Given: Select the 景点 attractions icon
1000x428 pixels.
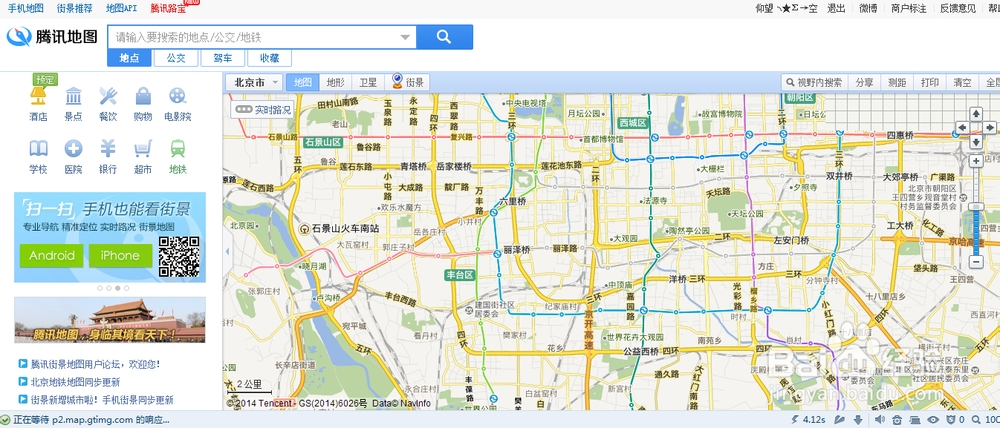Looking at the screenshot, I should pos(73,97).
